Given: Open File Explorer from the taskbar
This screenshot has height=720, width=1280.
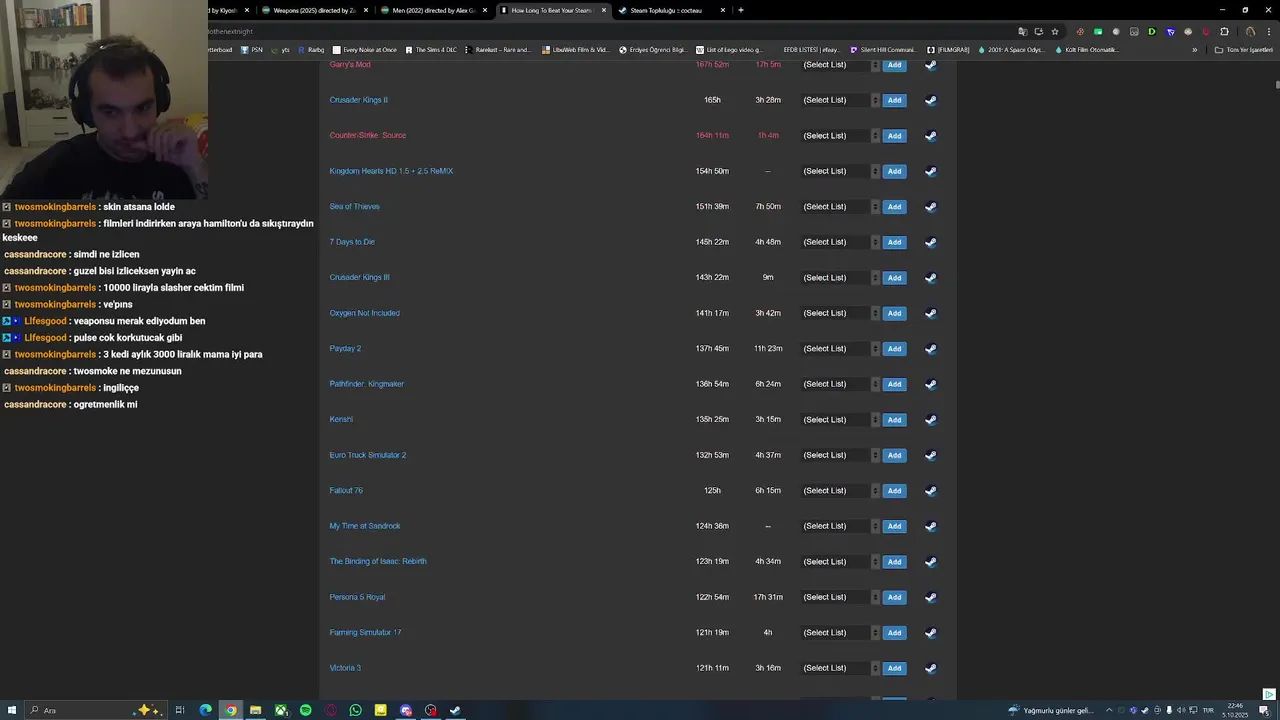Looking at the screenshot, I should (x=255, y=710).
